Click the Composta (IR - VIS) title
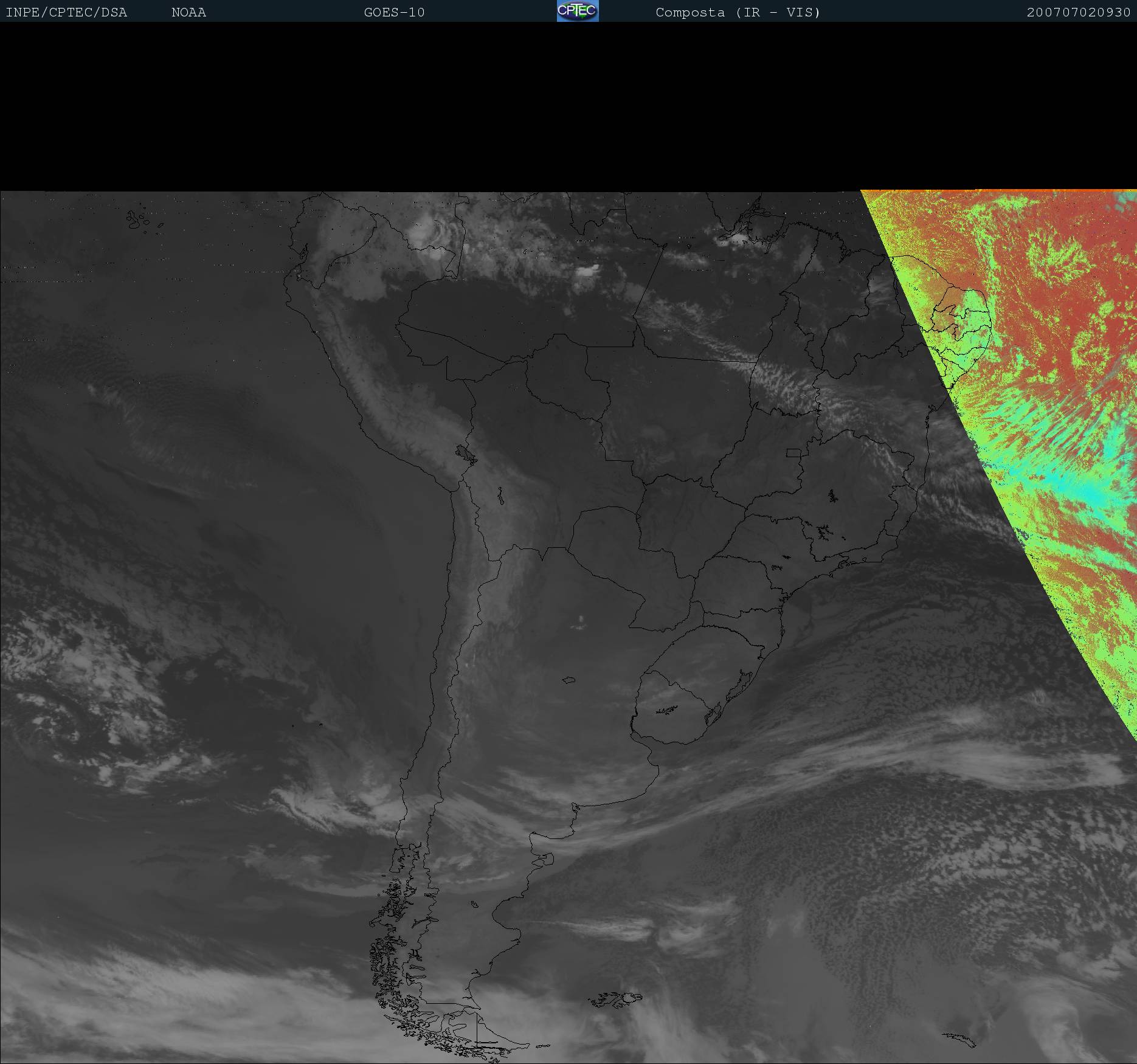 point(738,13)
